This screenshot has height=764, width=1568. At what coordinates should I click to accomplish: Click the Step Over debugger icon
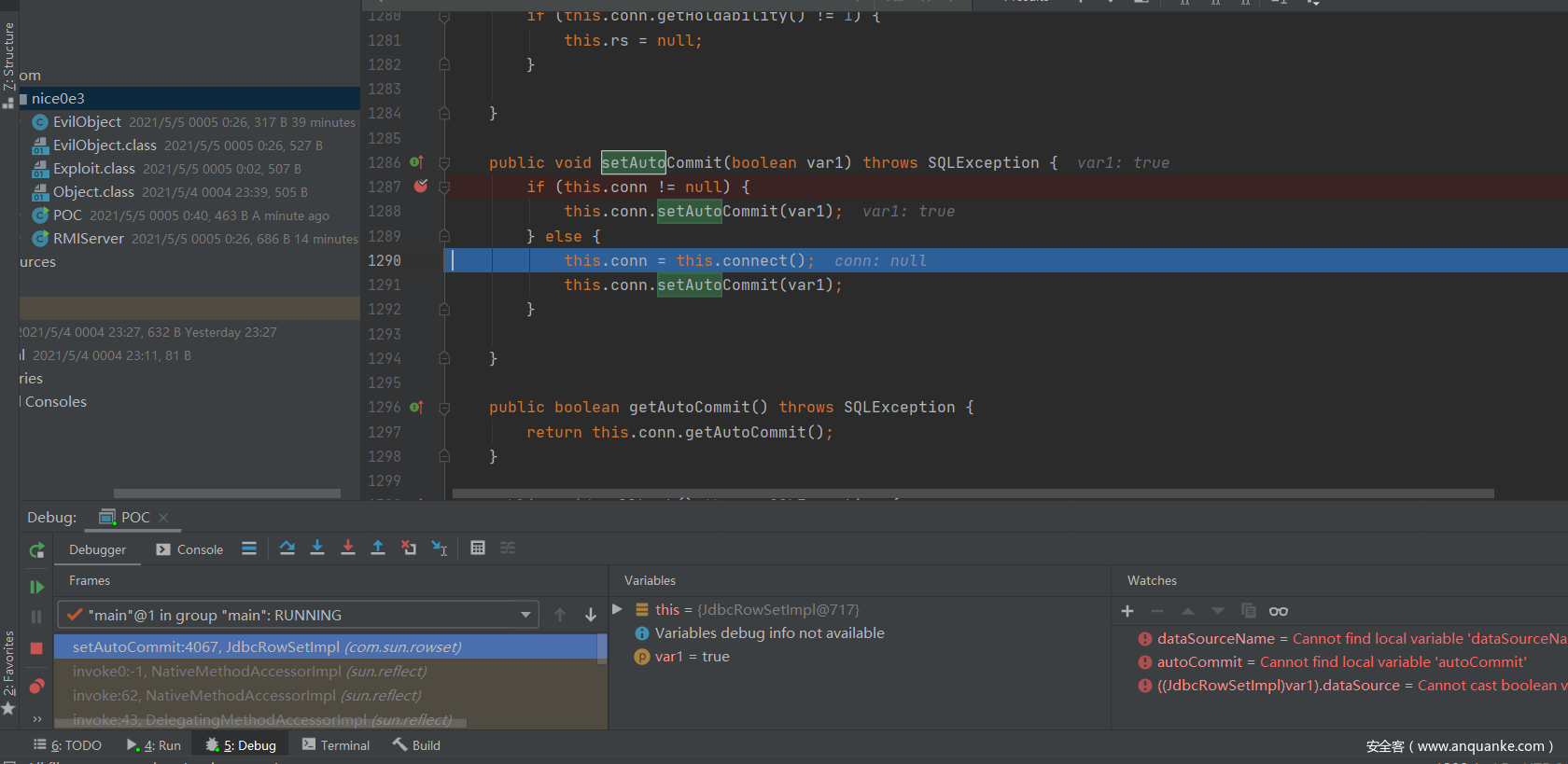tap(287, 549)
